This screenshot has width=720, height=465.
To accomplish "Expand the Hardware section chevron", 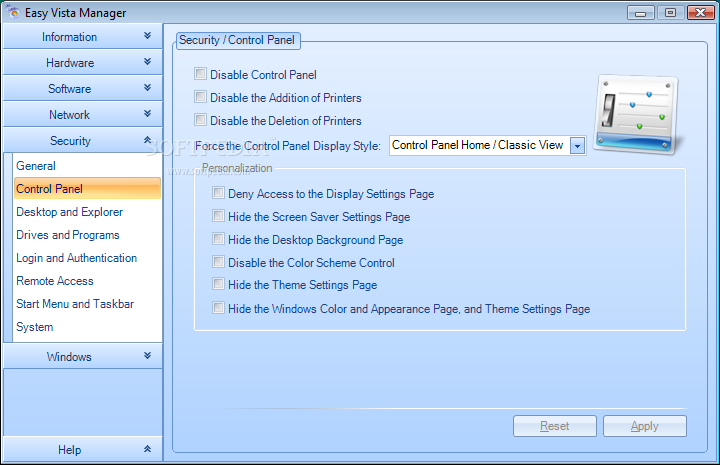I will [x=147, y=62].
